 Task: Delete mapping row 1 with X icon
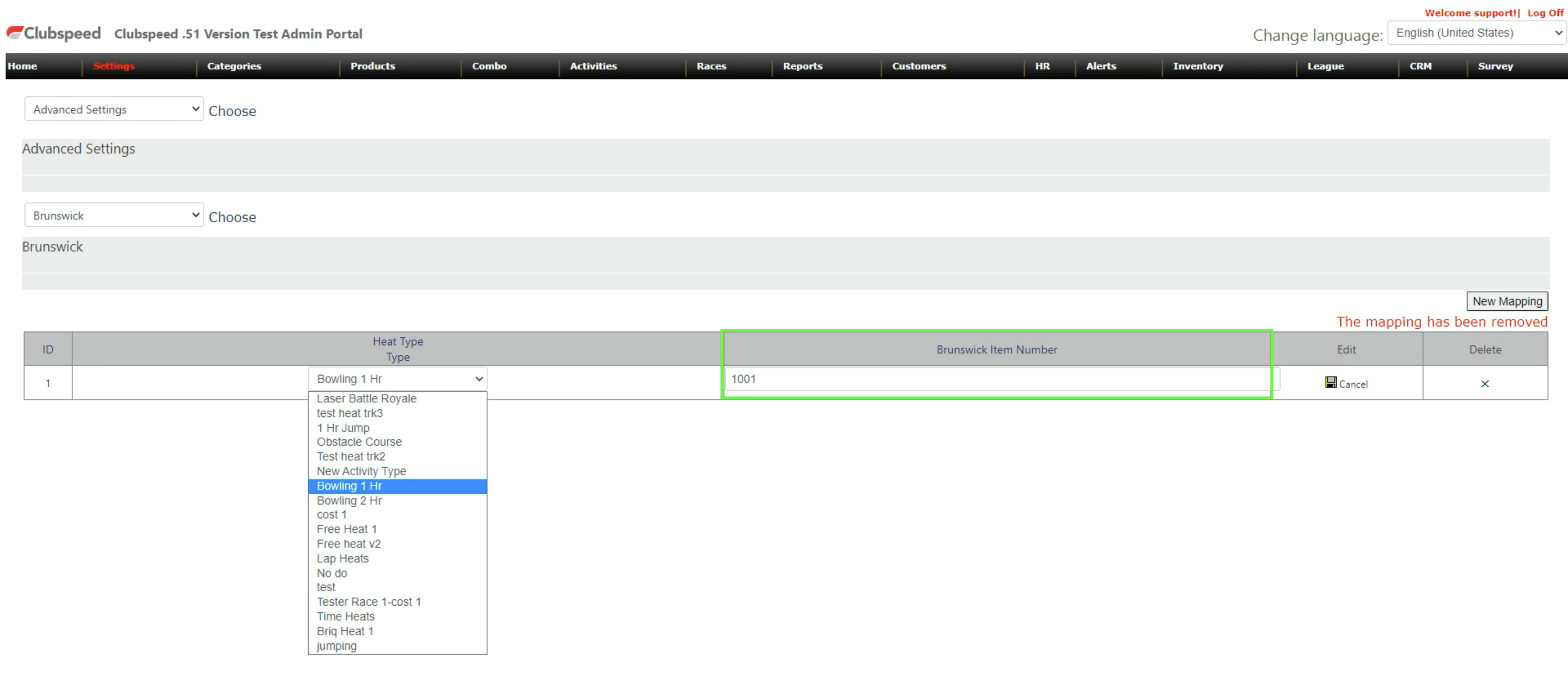pyautogui.click(x=1485, y=383)
